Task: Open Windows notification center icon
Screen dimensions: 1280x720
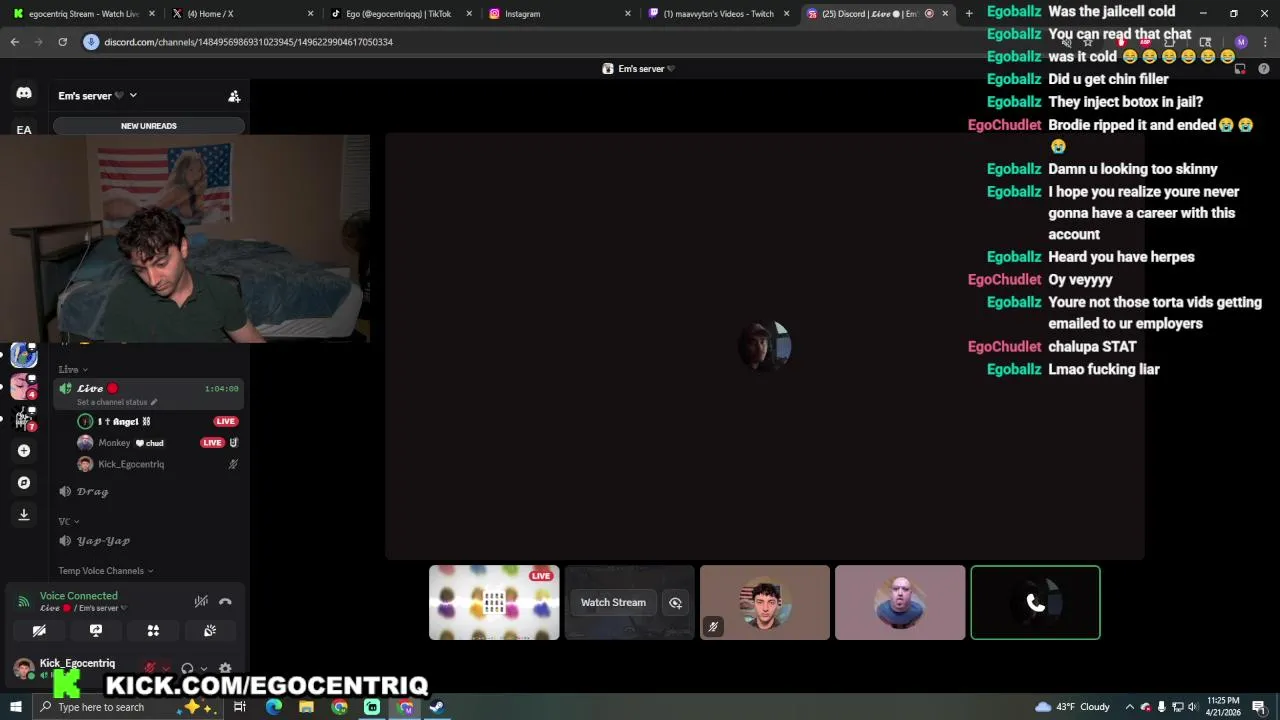Action: point(1259,707)
